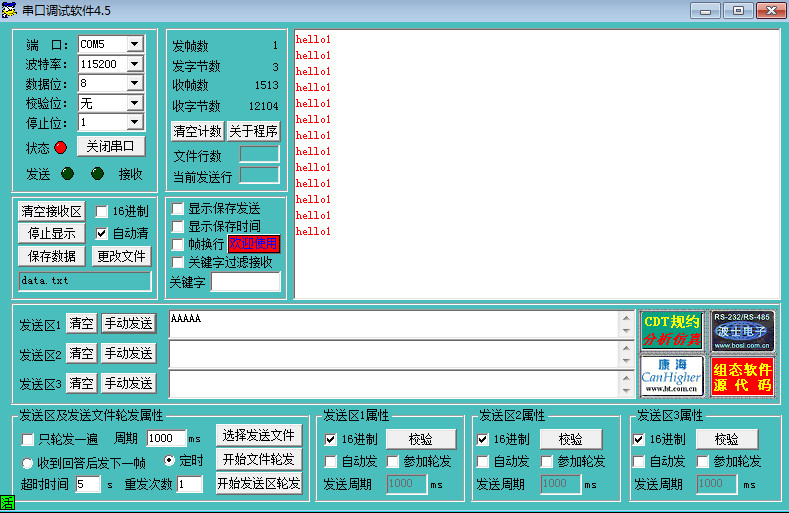The image size is (789, 513).
Task: Open the RS-232/RS-485 波士电子 banner
Action: (742, 331)
